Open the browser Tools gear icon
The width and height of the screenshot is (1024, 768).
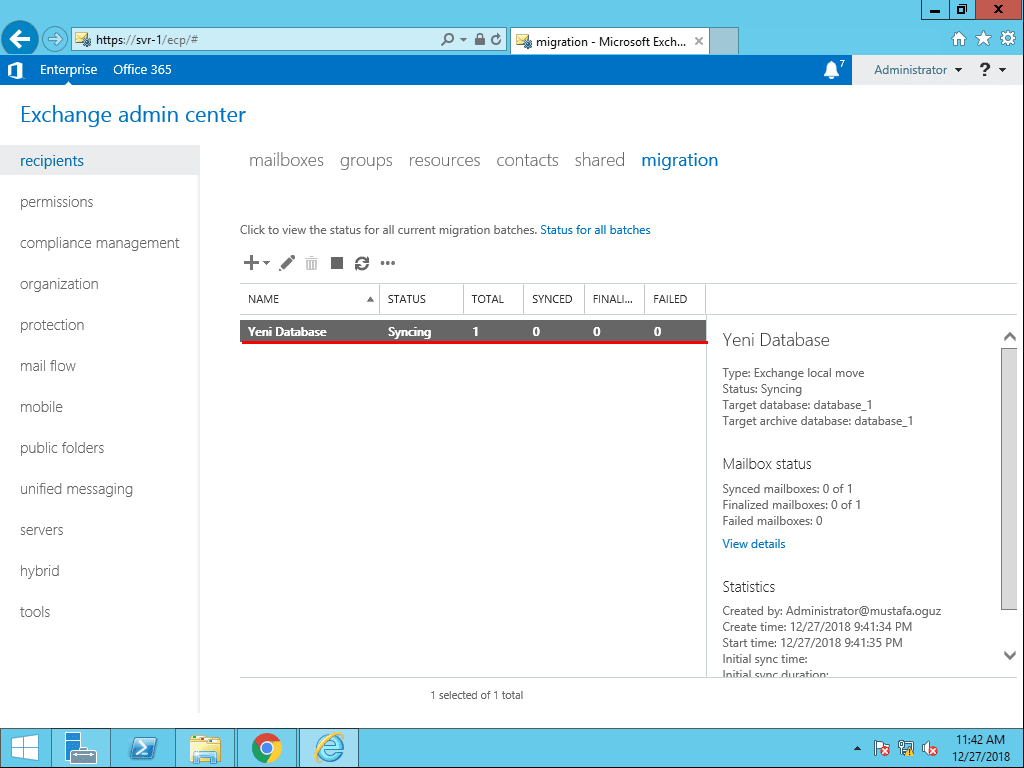[1008, 39]
